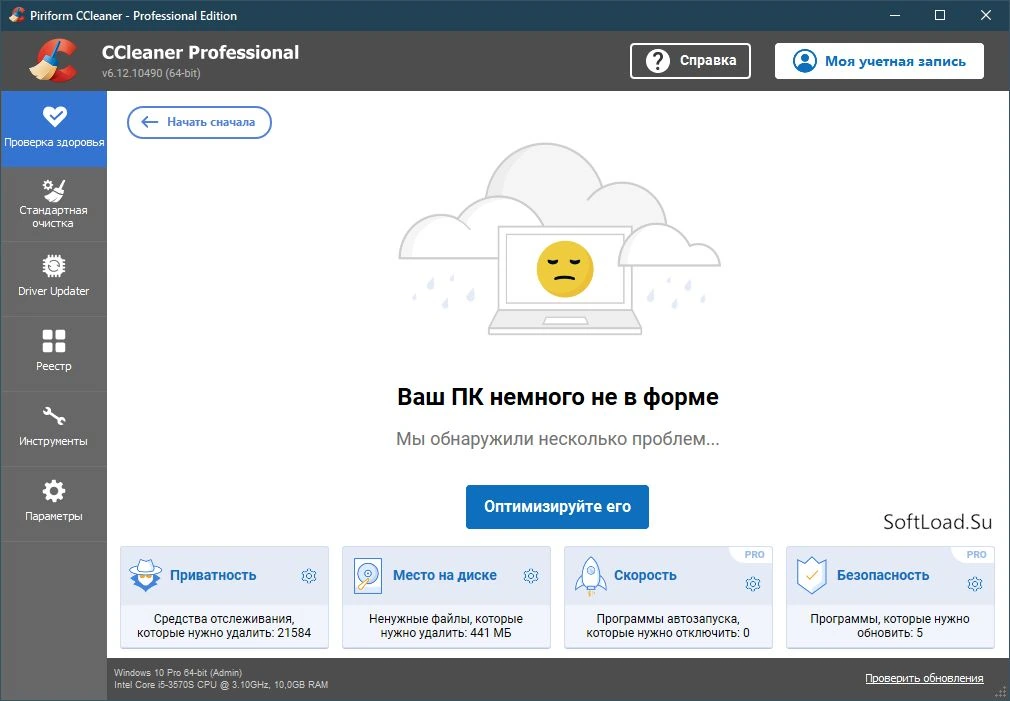This screenshot has height=701, width=1010.
Task: Click the Справка help button
Action: click(690, 61)
